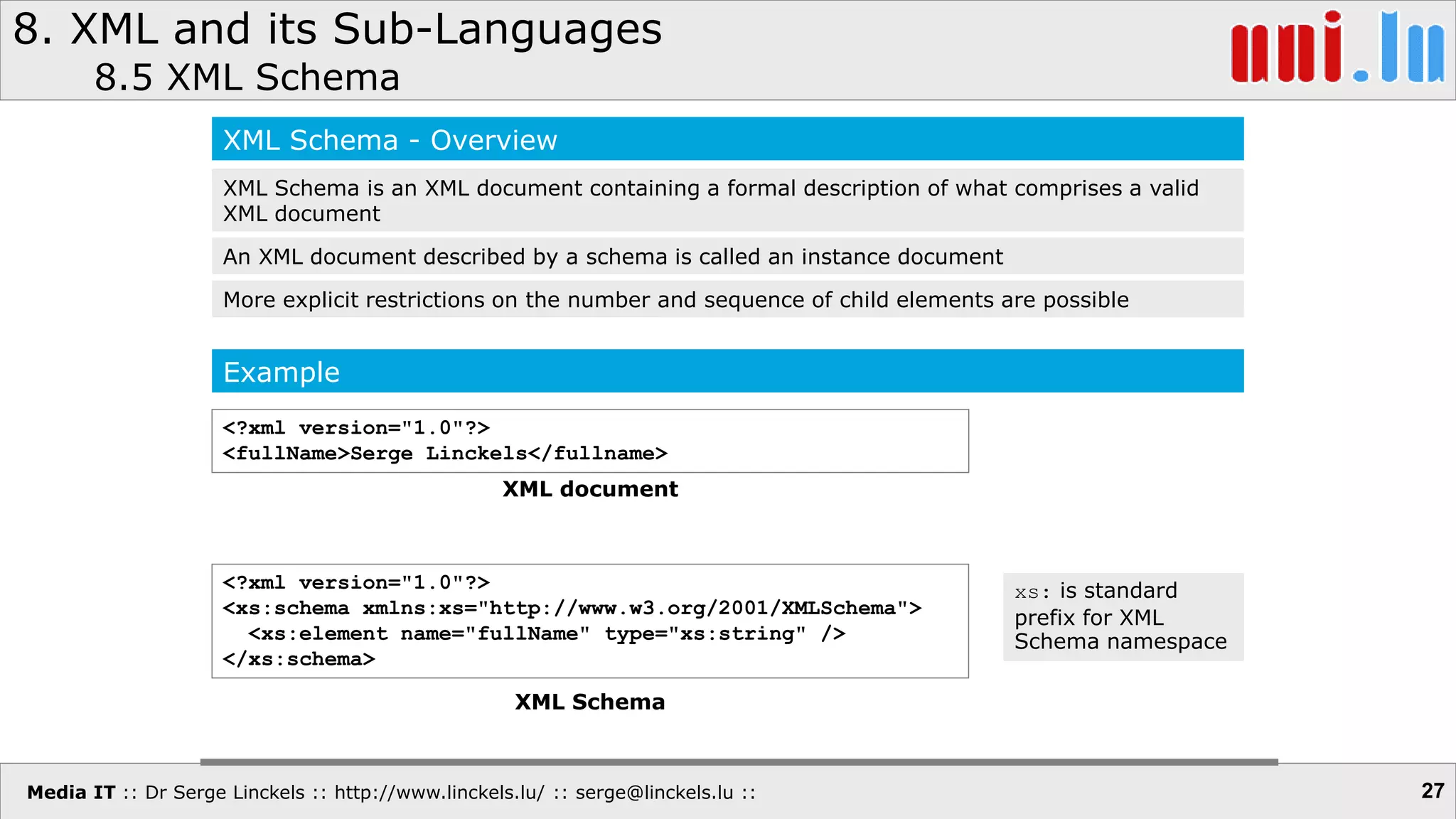This screenshot has height=819, width=1456.
Task: Click the slide title '8. XML and its Sub-Languages'
Action: pos(338,30)
